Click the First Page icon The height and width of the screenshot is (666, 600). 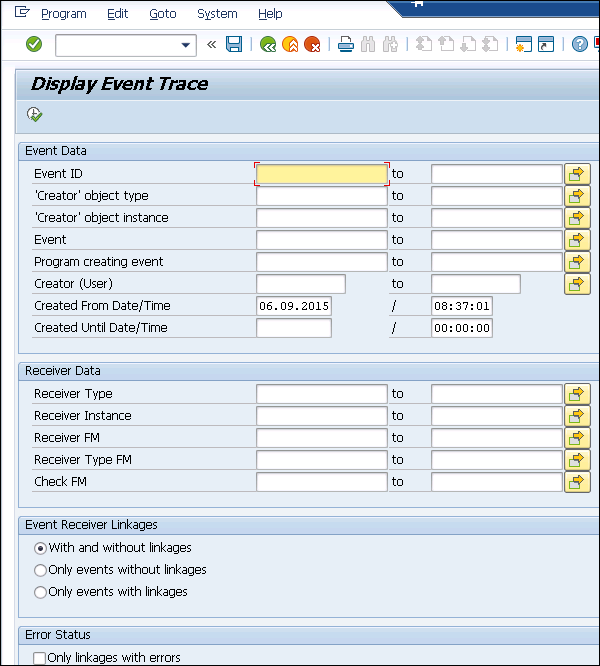point(424,44)
